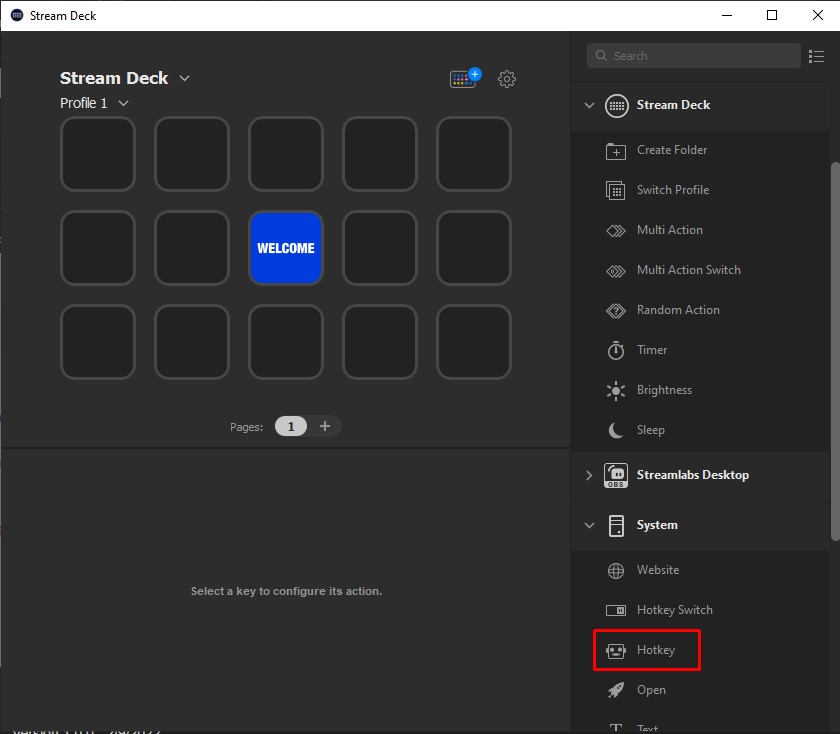
Task: Click the Sleep label
Action: click(650, 430)
